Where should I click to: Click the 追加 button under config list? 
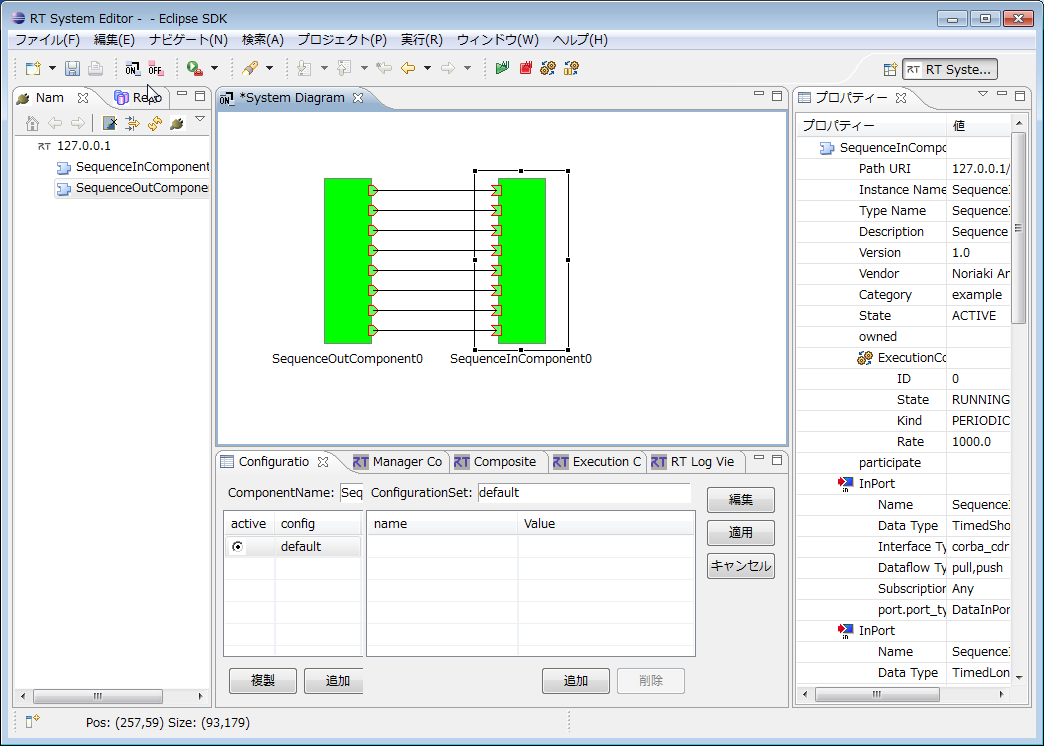(334, 681)
